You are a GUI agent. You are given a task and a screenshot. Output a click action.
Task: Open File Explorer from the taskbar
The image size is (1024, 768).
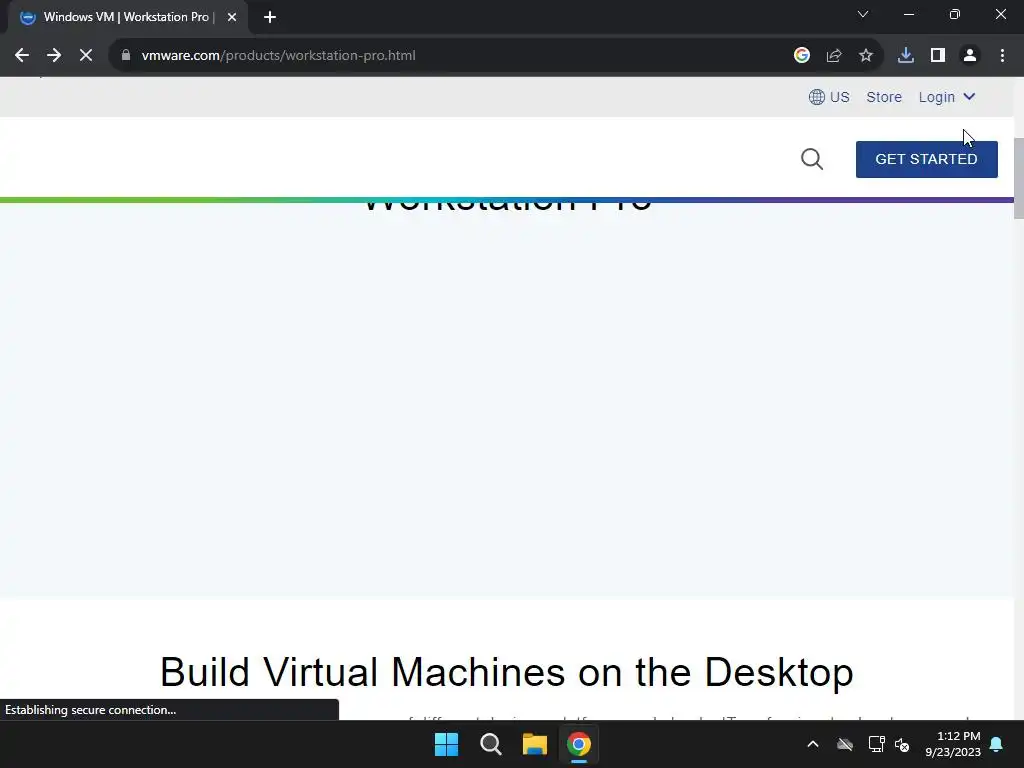coord(535,744)
